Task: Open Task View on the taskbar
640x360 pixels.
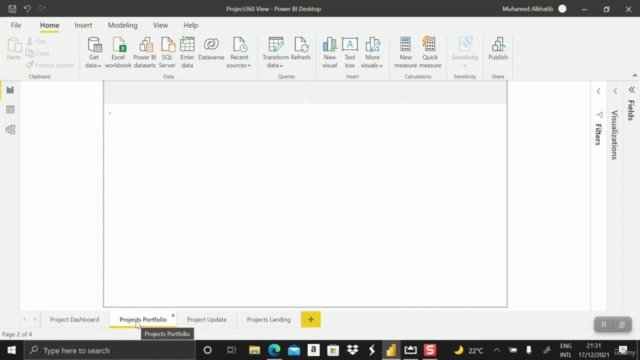Action: tap(231, 350)
